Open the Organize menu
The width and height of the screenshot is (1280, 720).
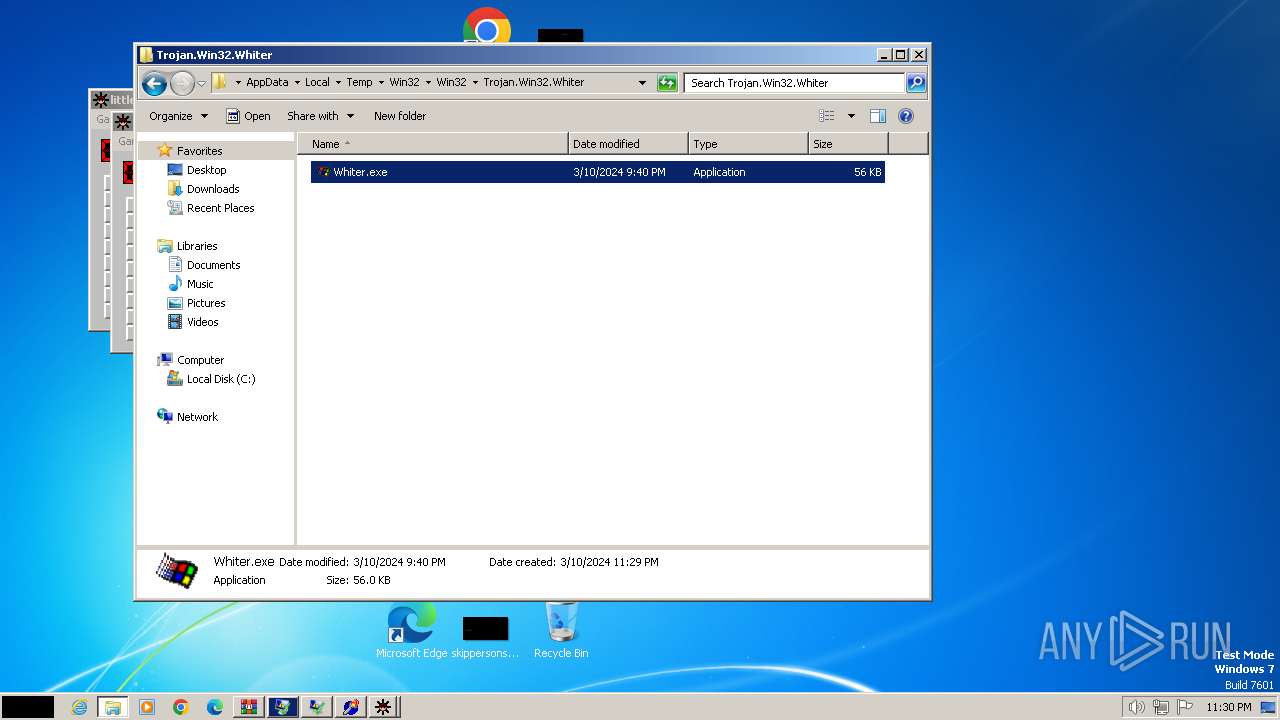coord(178,116)
